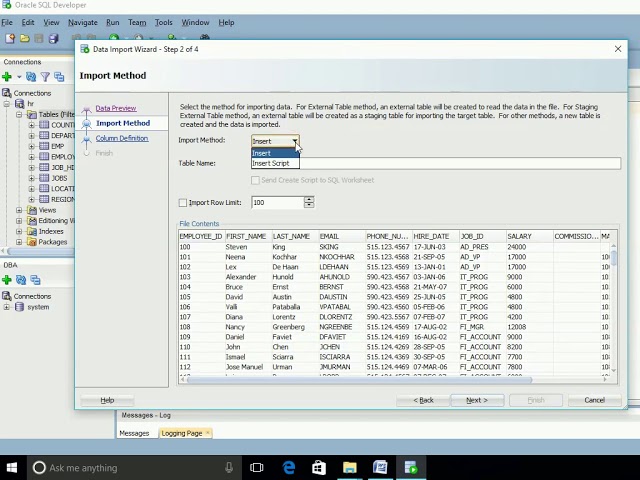Click the Next > button
Screen dimensions: 640x480
point(477,400)
